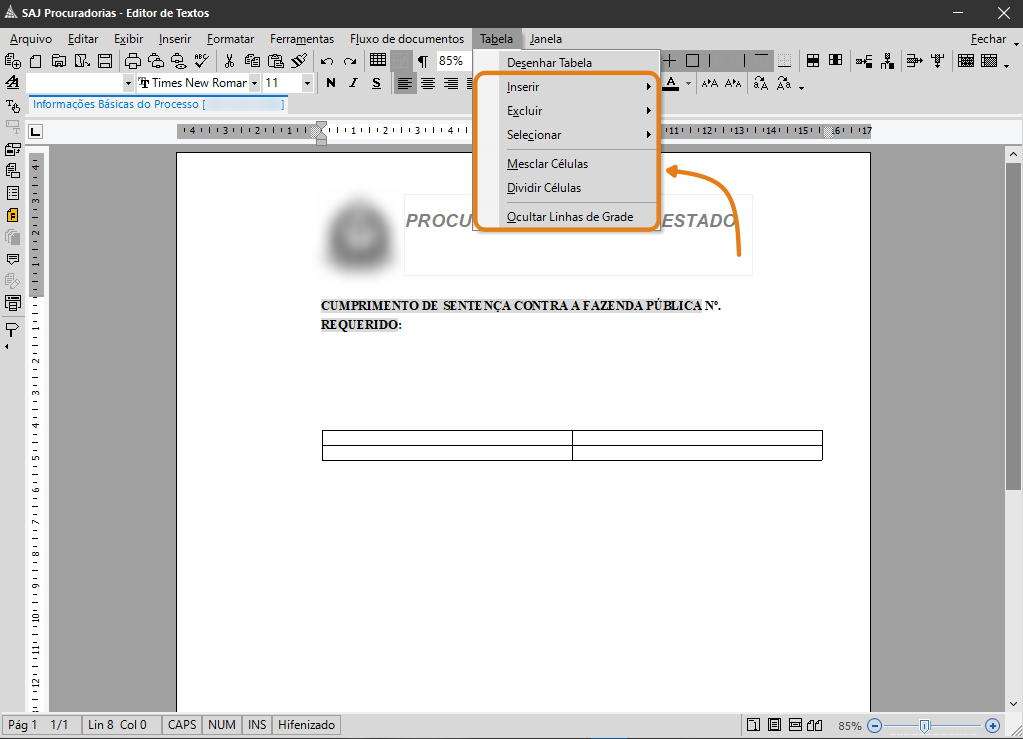Select the Cut (scissors) icon

[229, 61]
